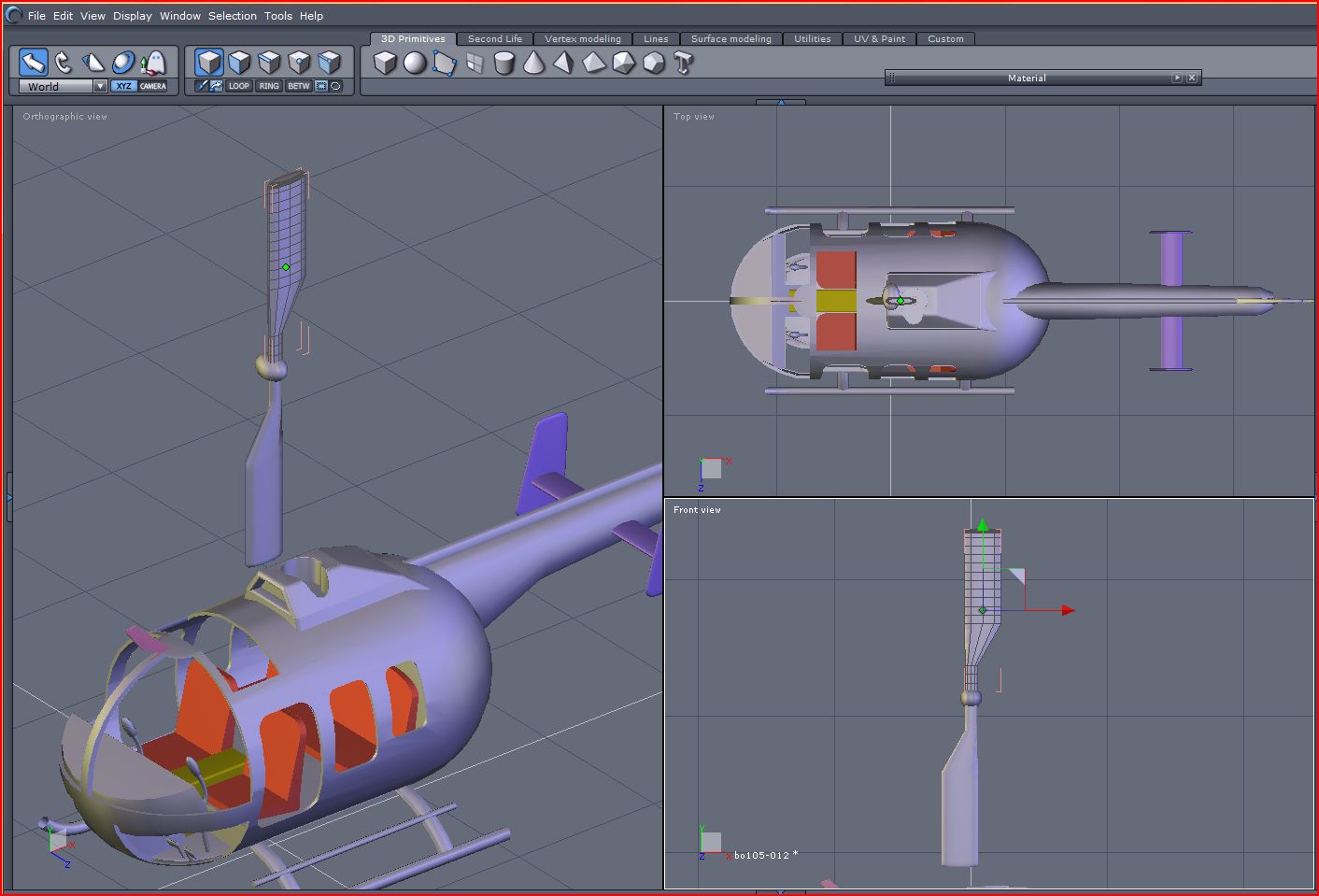Switch to the Second Life tab
This screenshot has height=896, width=1319.
(x=495, y=38)
